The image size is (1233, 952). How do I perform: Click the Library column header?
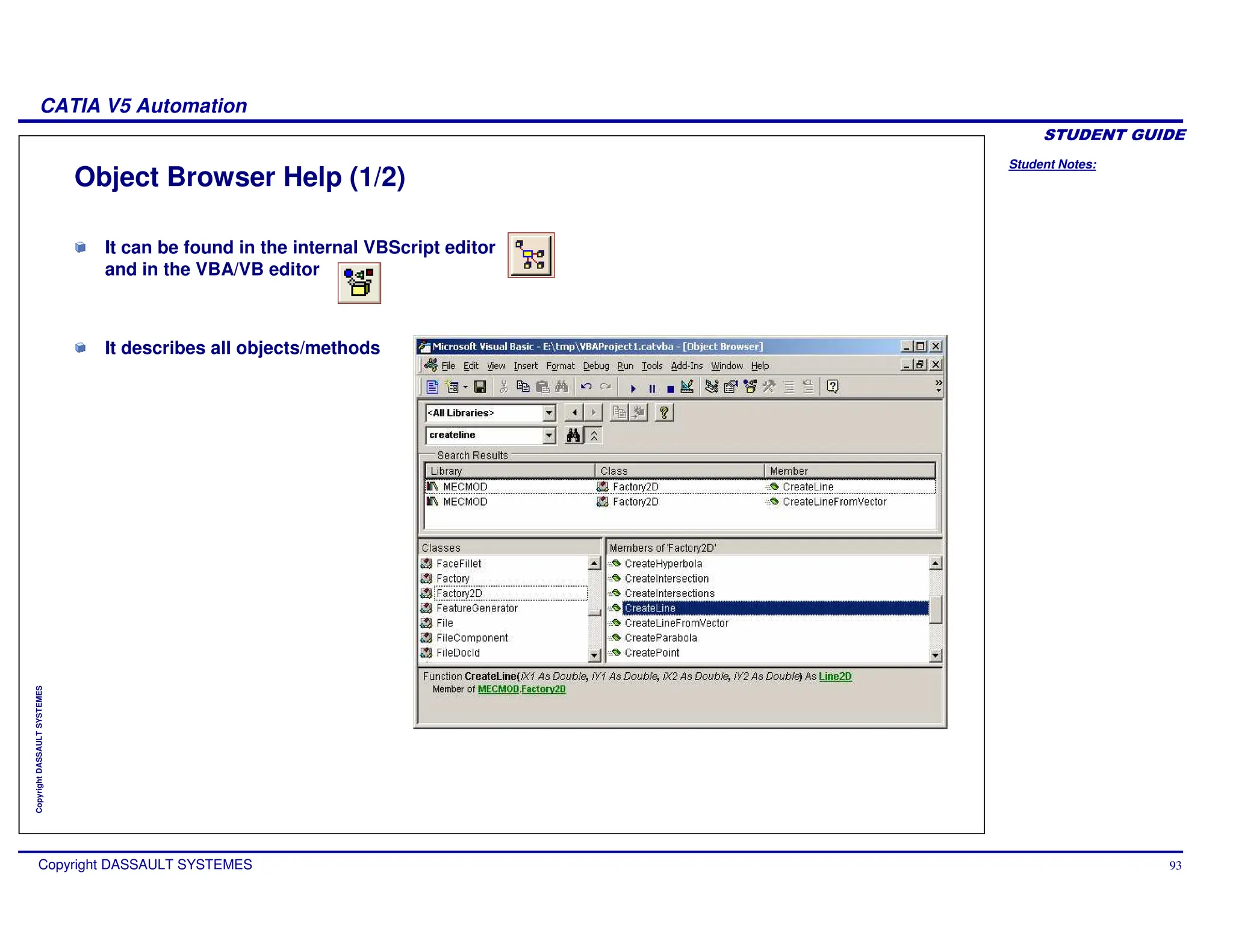point(511,471)
